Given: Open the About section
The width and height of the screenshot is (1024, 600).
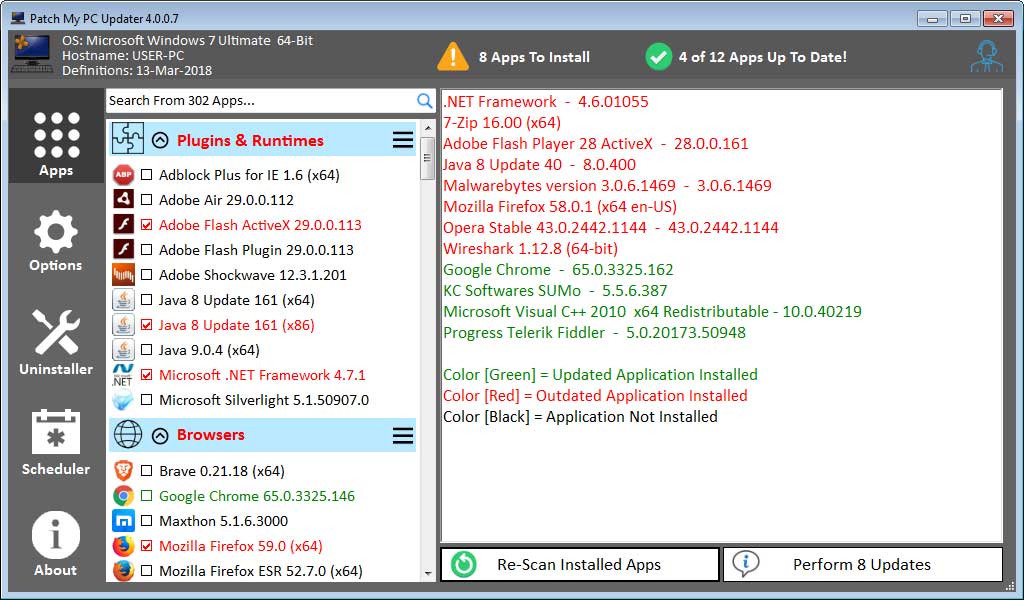Looking at the screenshot, I should coord(56,543).
